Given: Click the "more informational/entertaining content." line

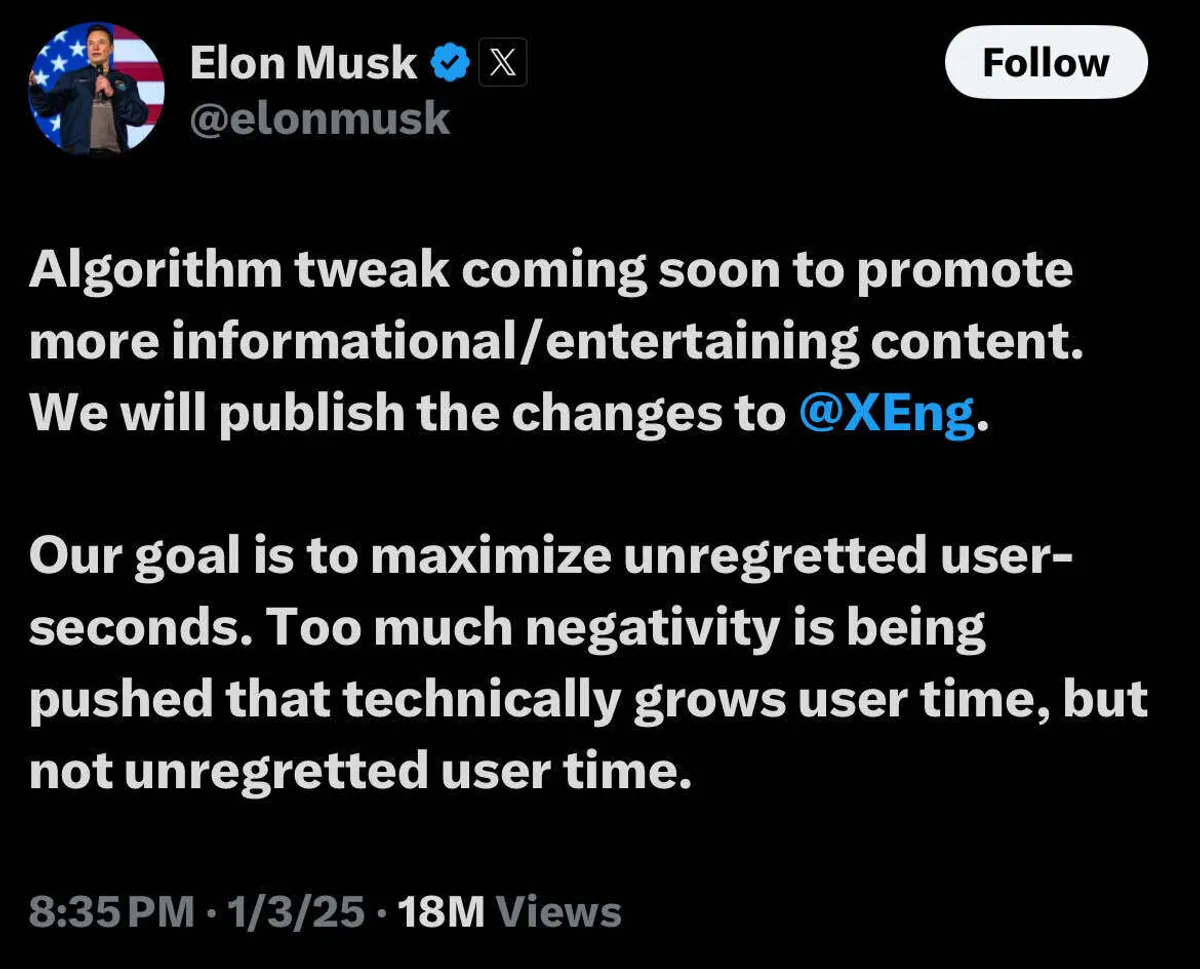Looking at the screenshot, I should (x=556, y=343).
